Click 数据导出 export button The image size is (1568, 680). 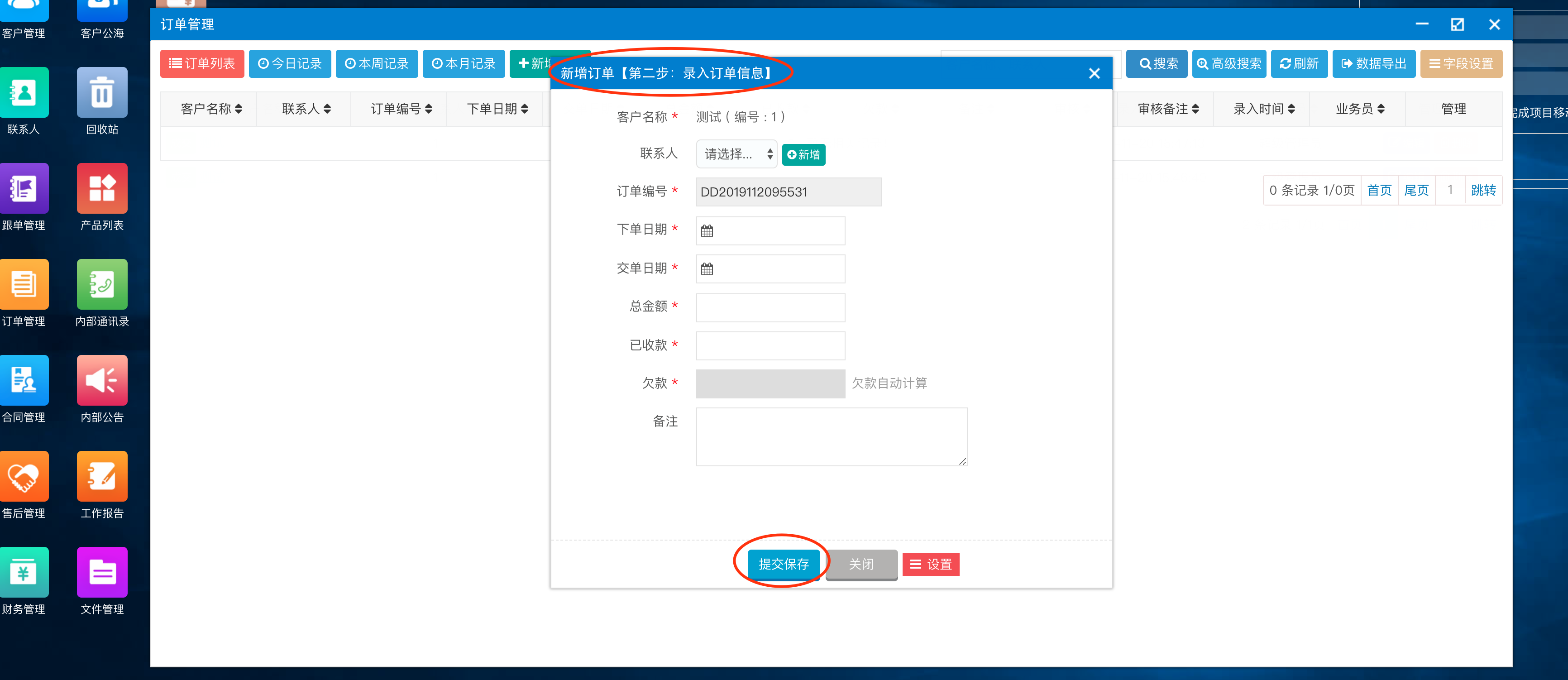[1374, 64]
